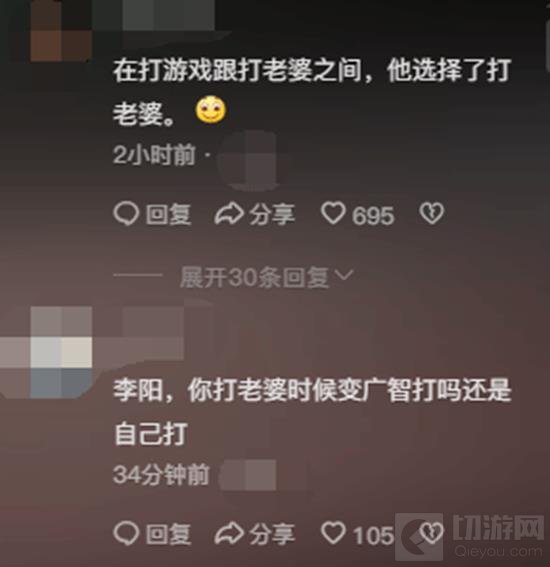Click the chevron next to 展开30条回复

(343, 276)
